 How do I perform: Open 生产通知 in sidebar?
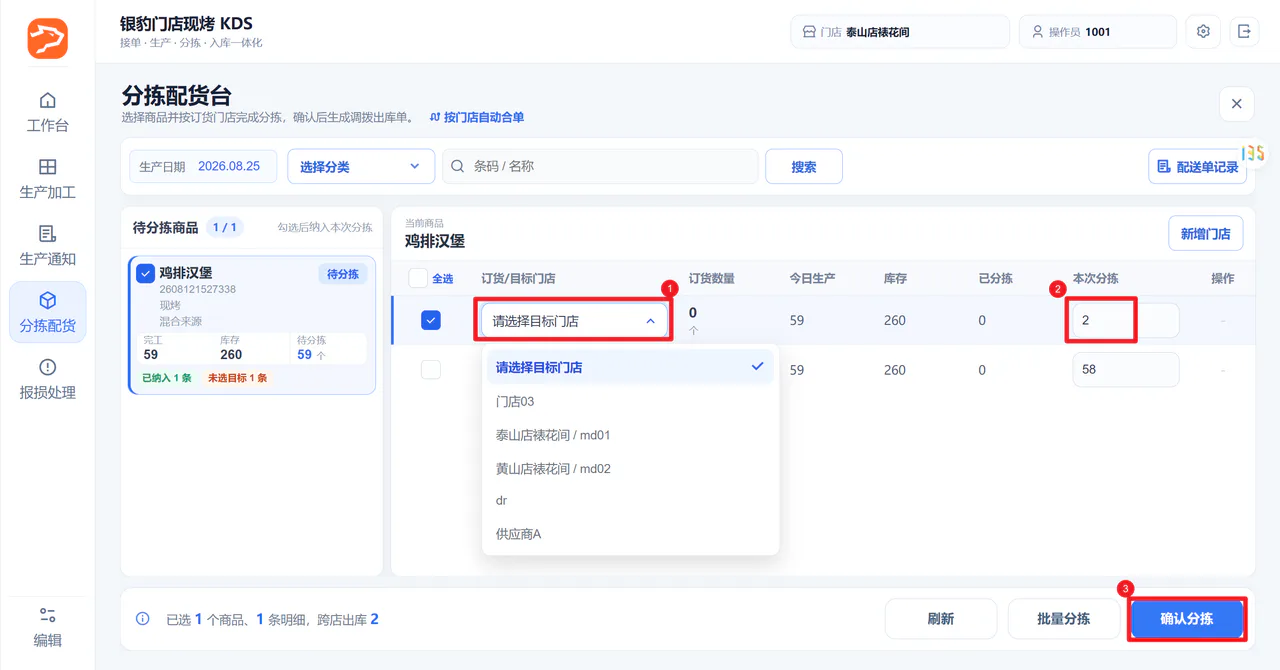click(x=47, y=246)
